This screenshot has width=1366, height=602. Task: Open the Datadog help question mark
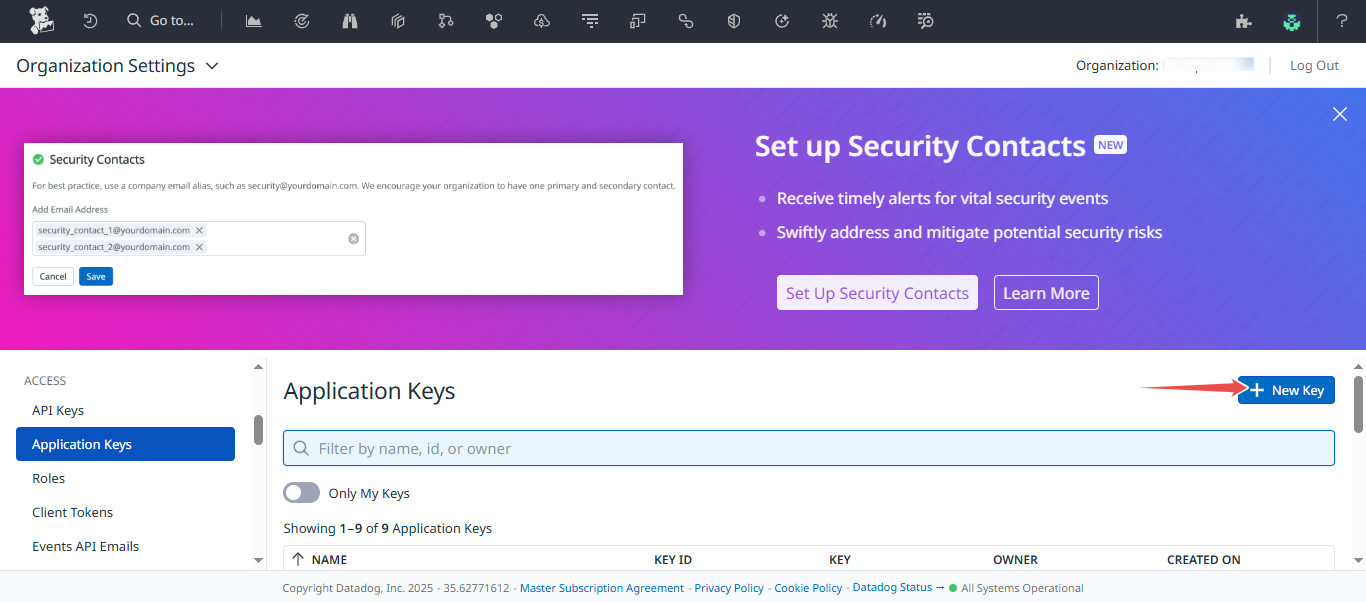[x=1341, y=20]
